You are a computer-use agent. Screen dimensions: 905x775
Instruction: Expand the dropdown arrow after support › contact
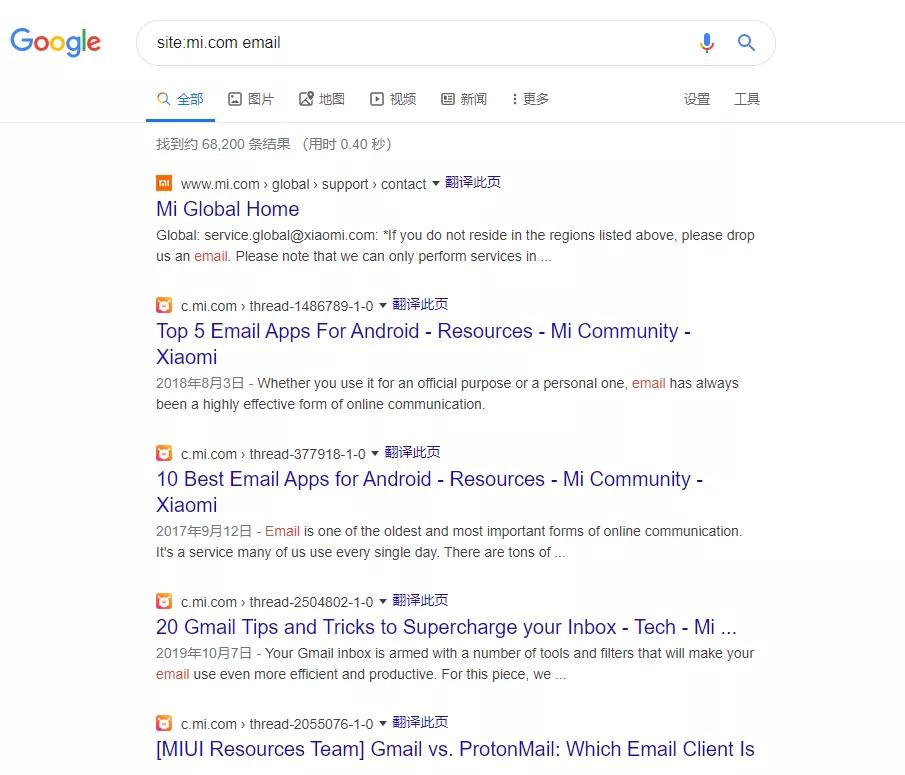click(x=436, y=184)
